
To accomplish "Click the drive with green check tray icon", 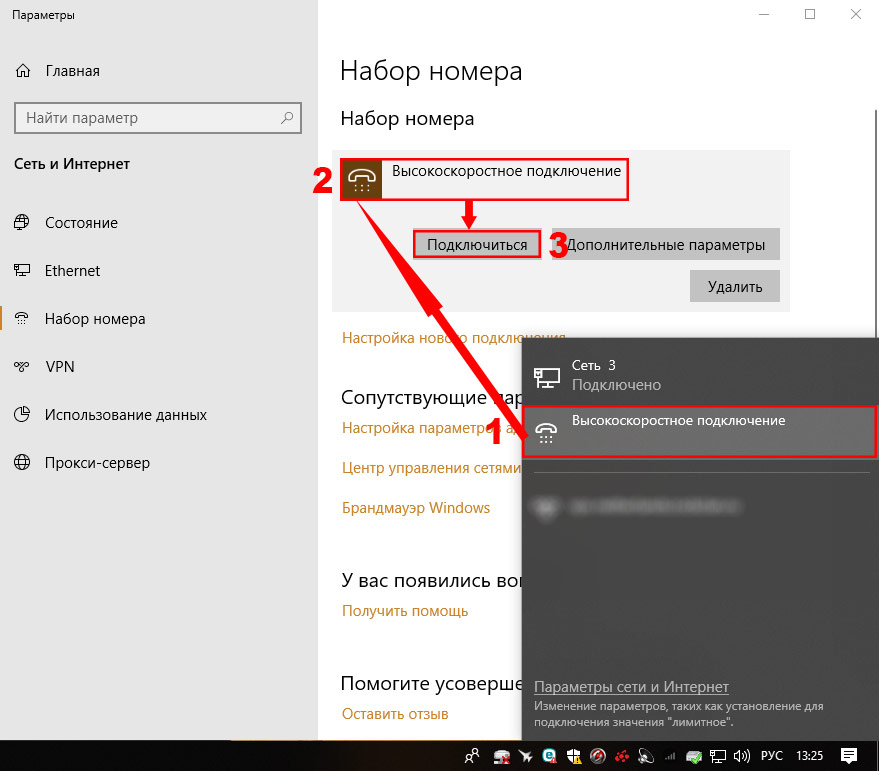I will point(694,758).
